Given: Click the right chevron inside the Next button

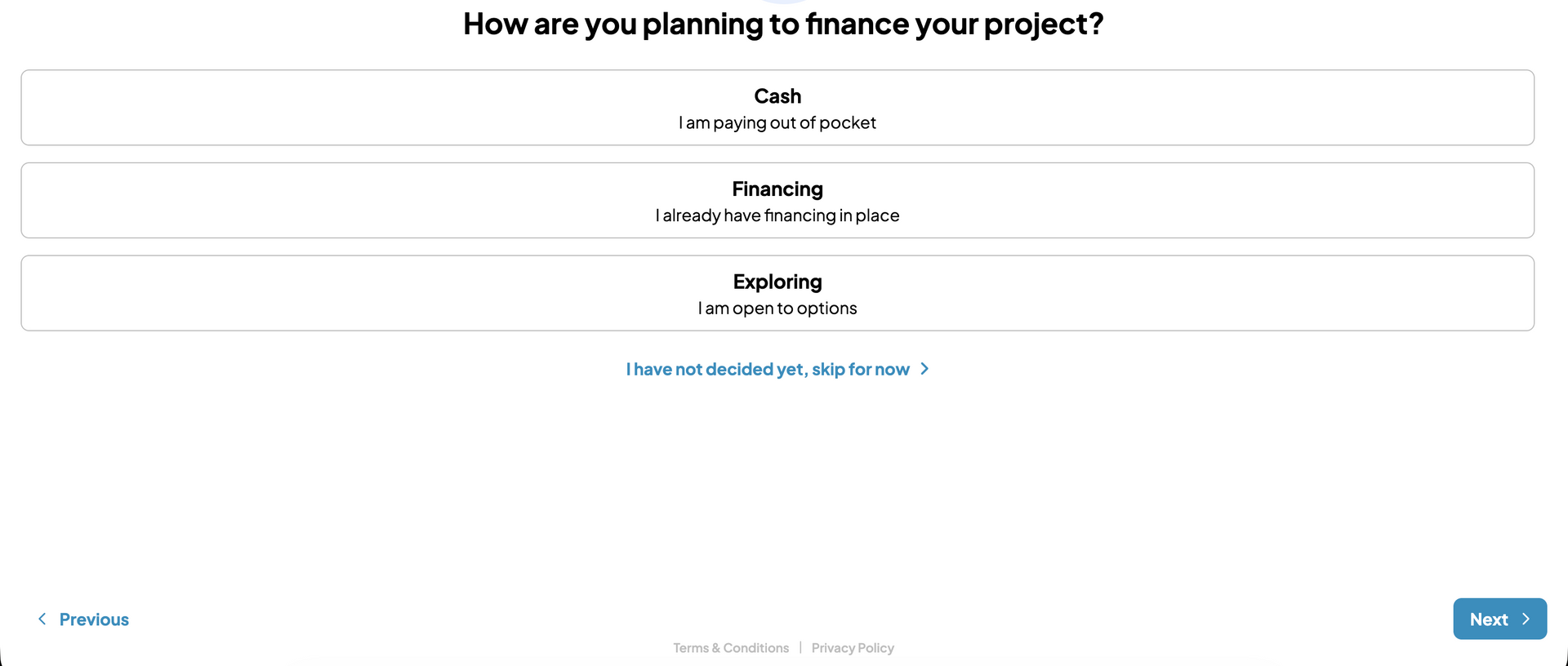Looking at the screenshot, I should point(1526,619).
